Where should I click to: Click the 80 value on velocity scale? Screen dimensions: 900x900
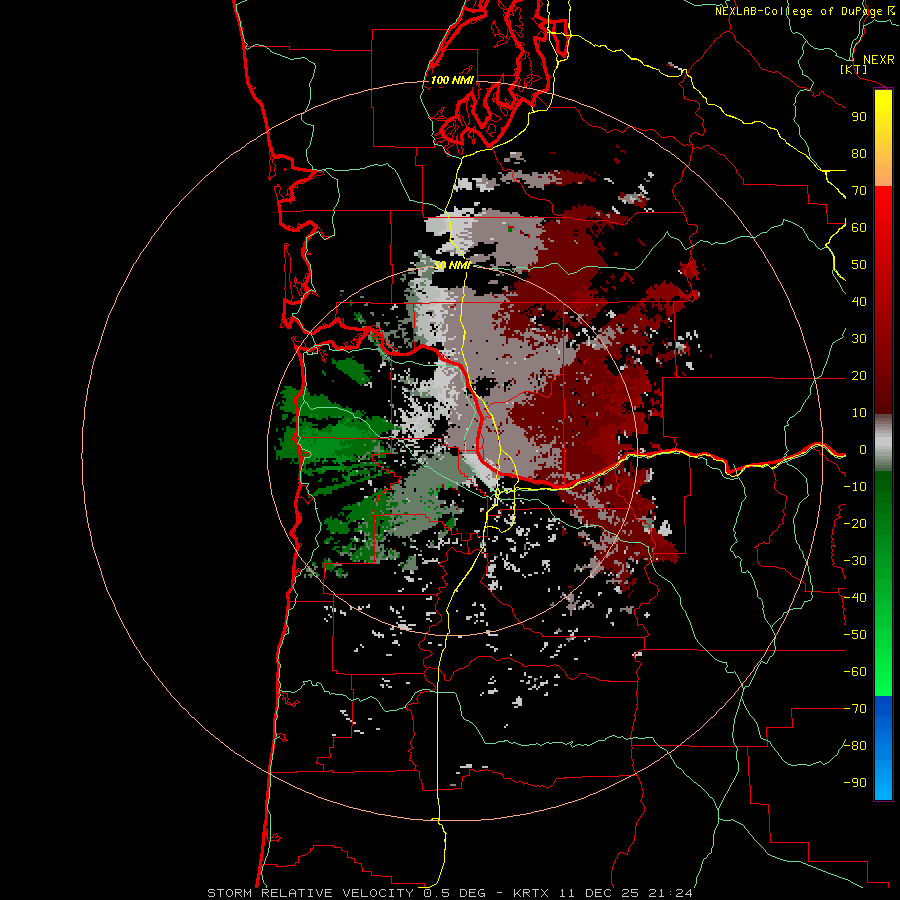point(859,154)
